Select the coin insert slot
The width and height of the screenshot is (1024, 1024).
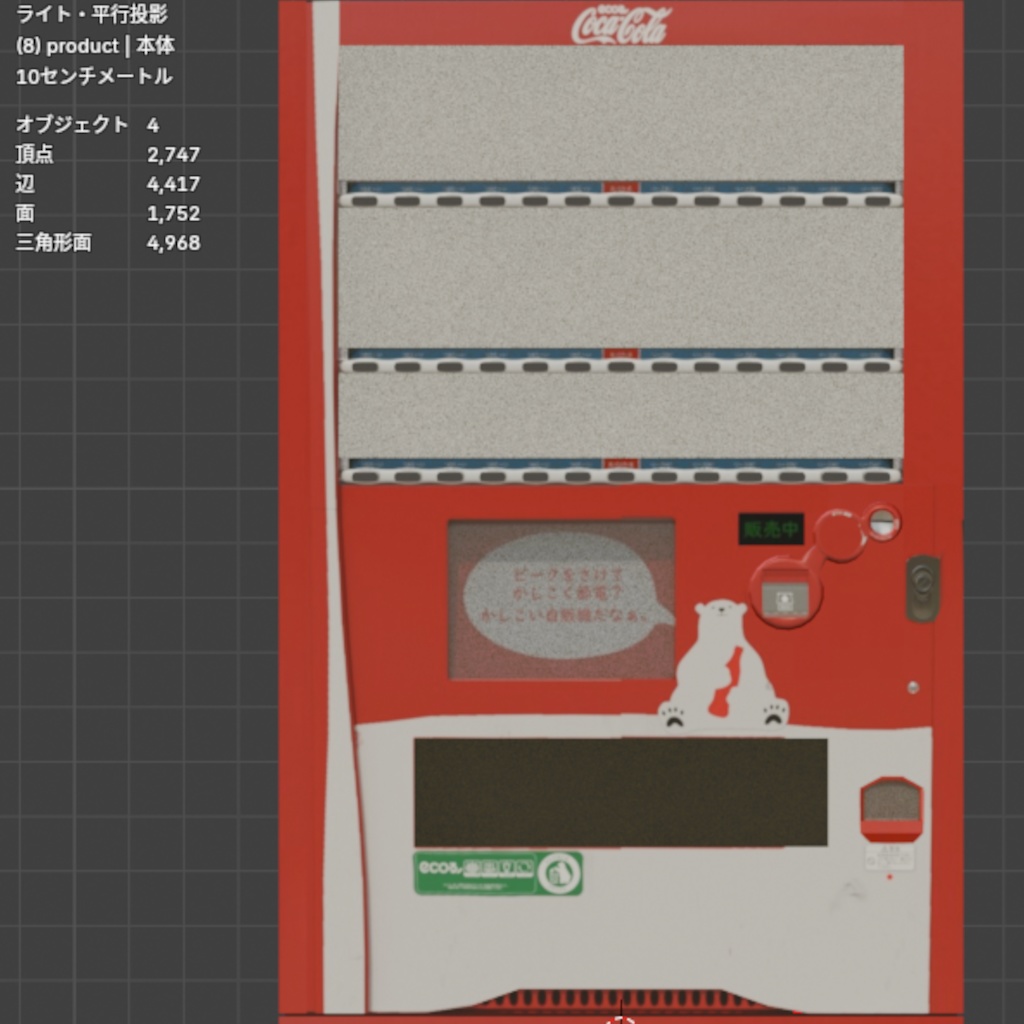coord(883,521)
